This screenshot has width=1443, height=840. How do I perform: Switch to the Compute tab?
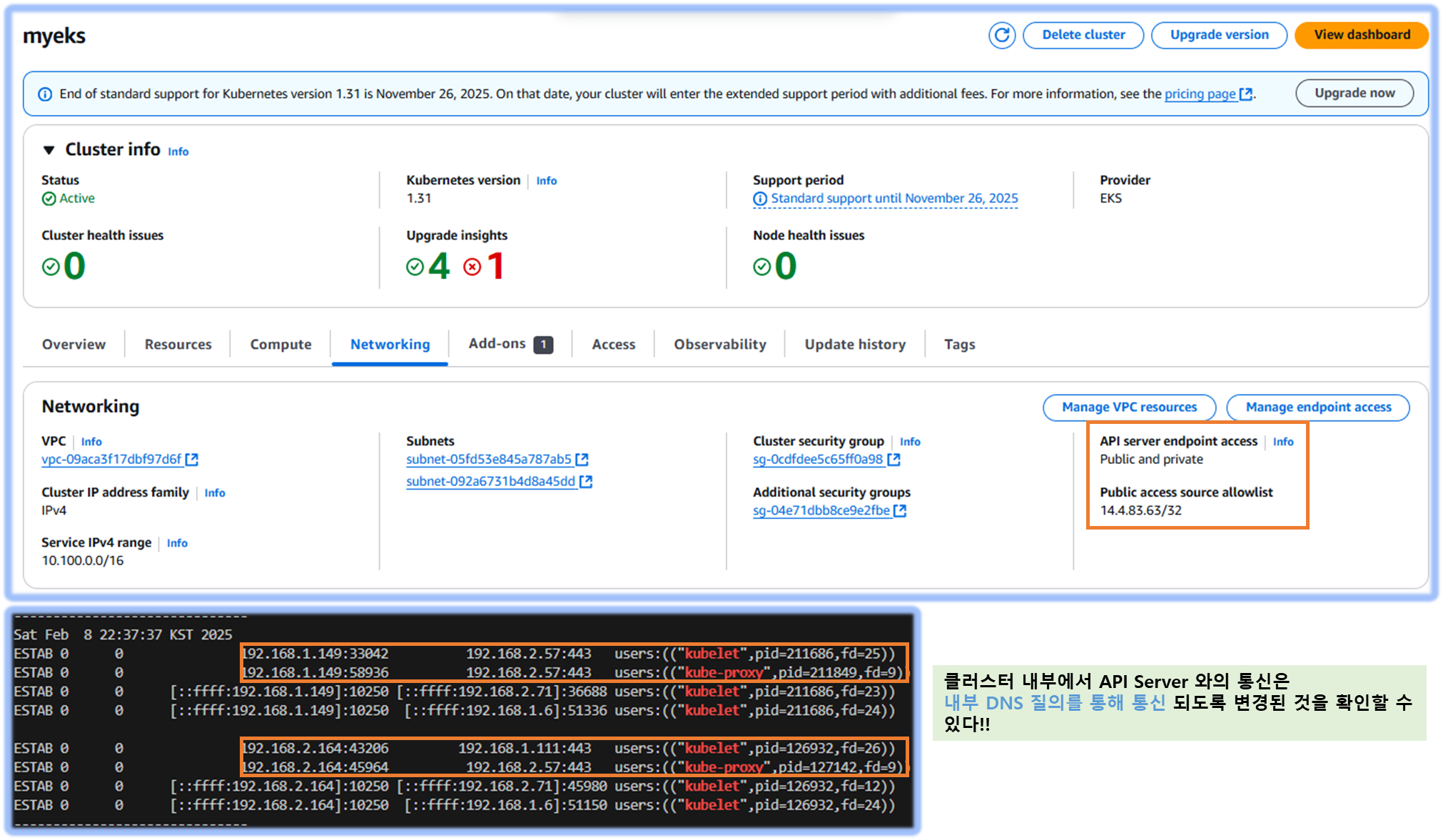[280, 344]
